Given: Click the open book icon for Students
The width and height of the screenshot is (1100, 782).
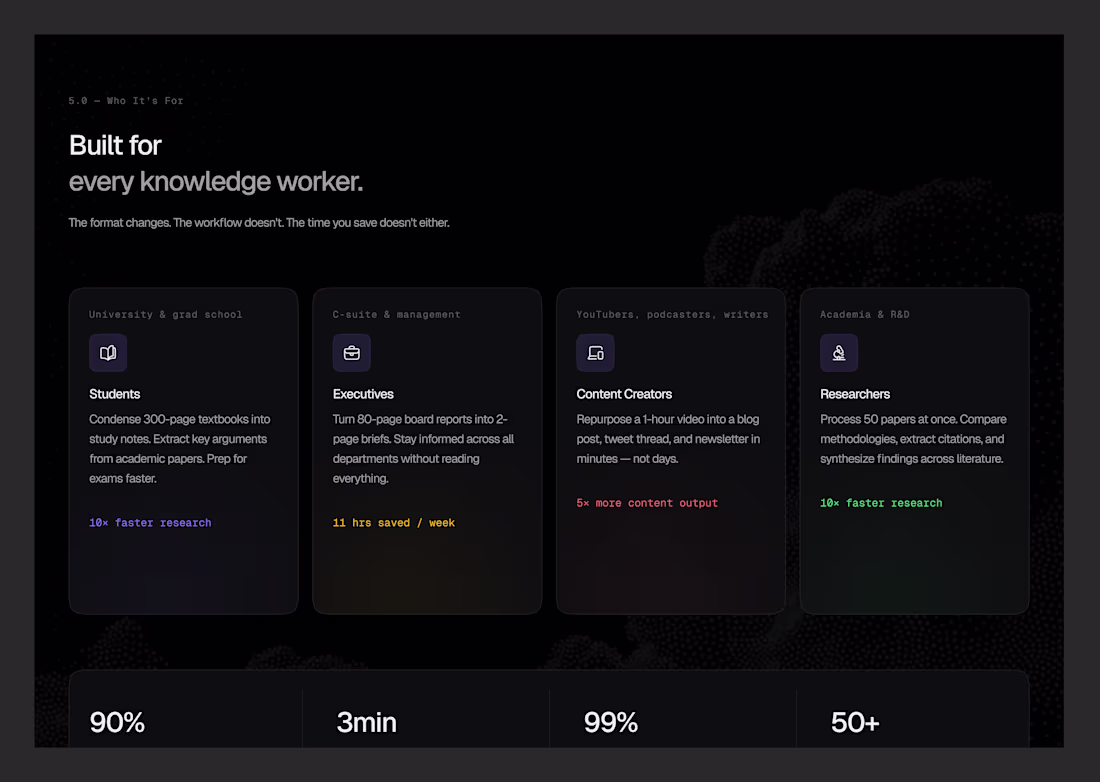Looking at the screenshot, I should click(x=108, y=353).
